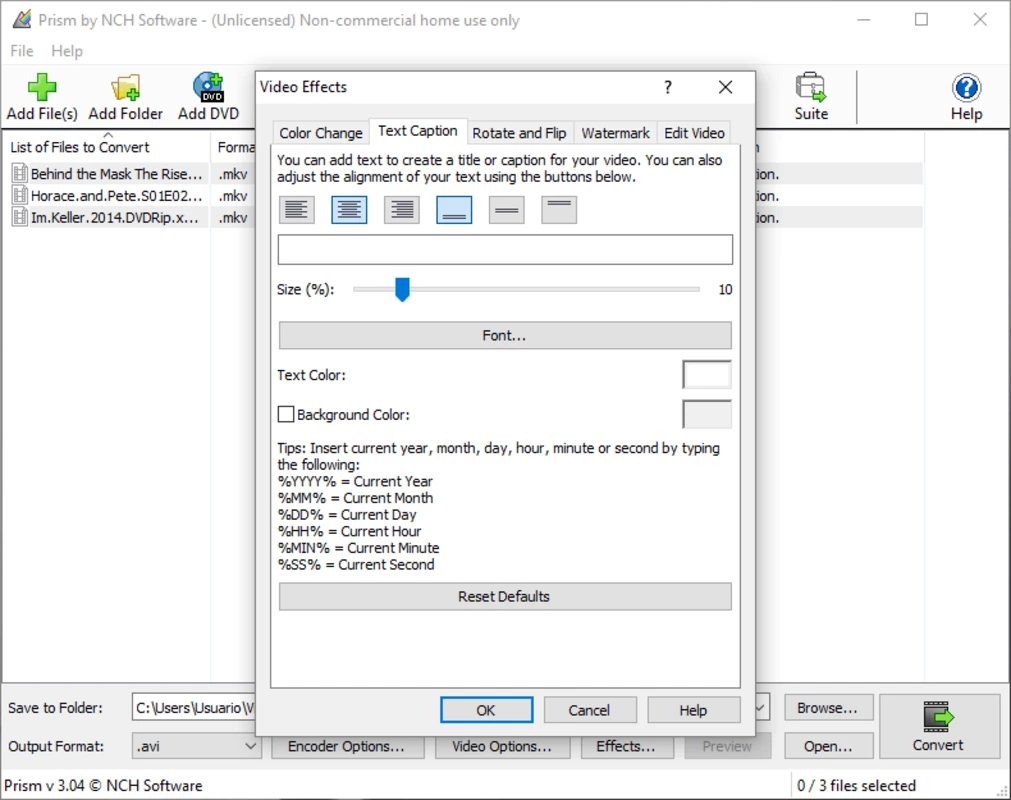Click the caption text input field
1011x800 pixels.
tap(505, 249)
